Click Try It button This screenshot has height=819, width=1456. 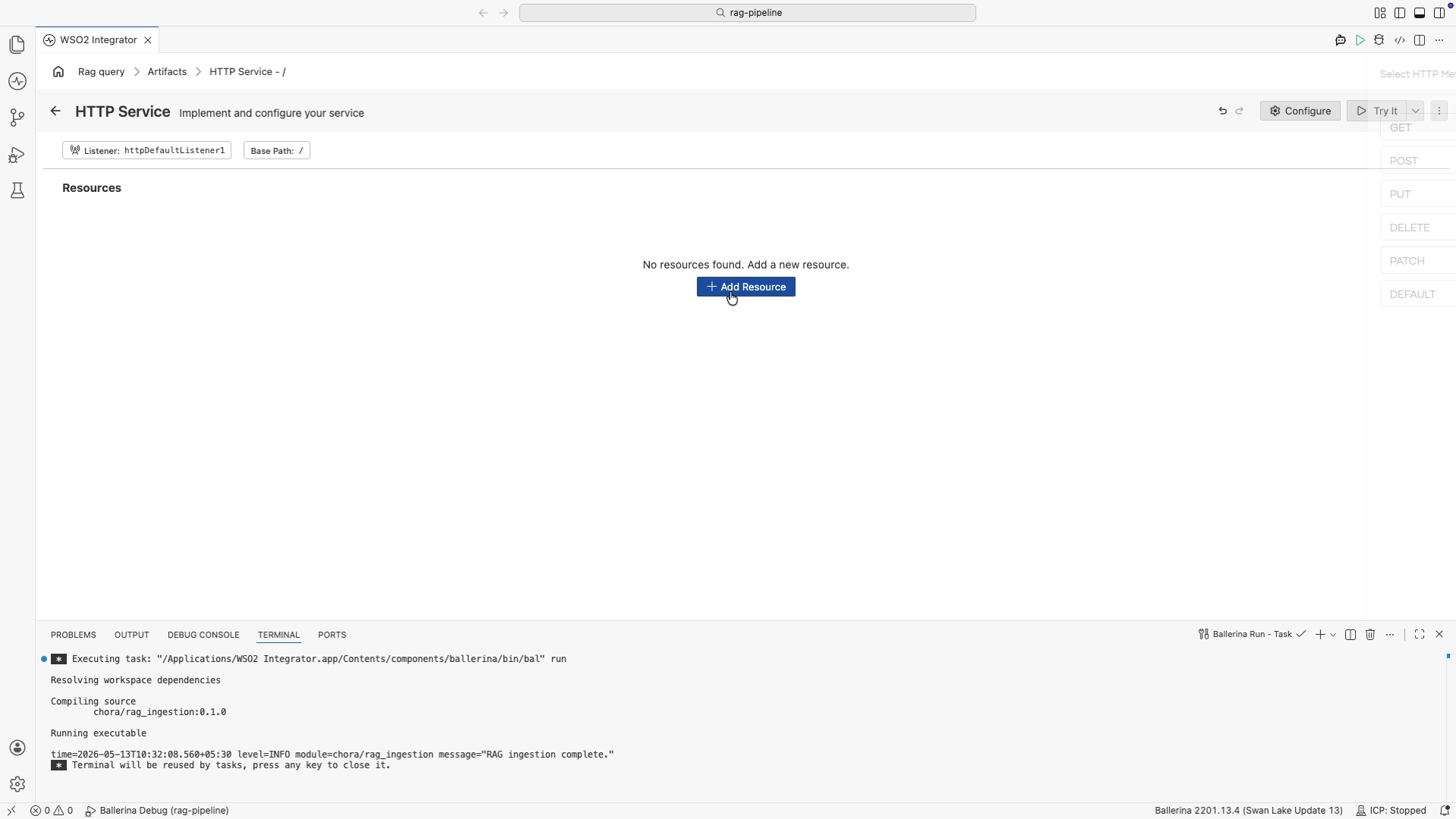coord(1377,111)
